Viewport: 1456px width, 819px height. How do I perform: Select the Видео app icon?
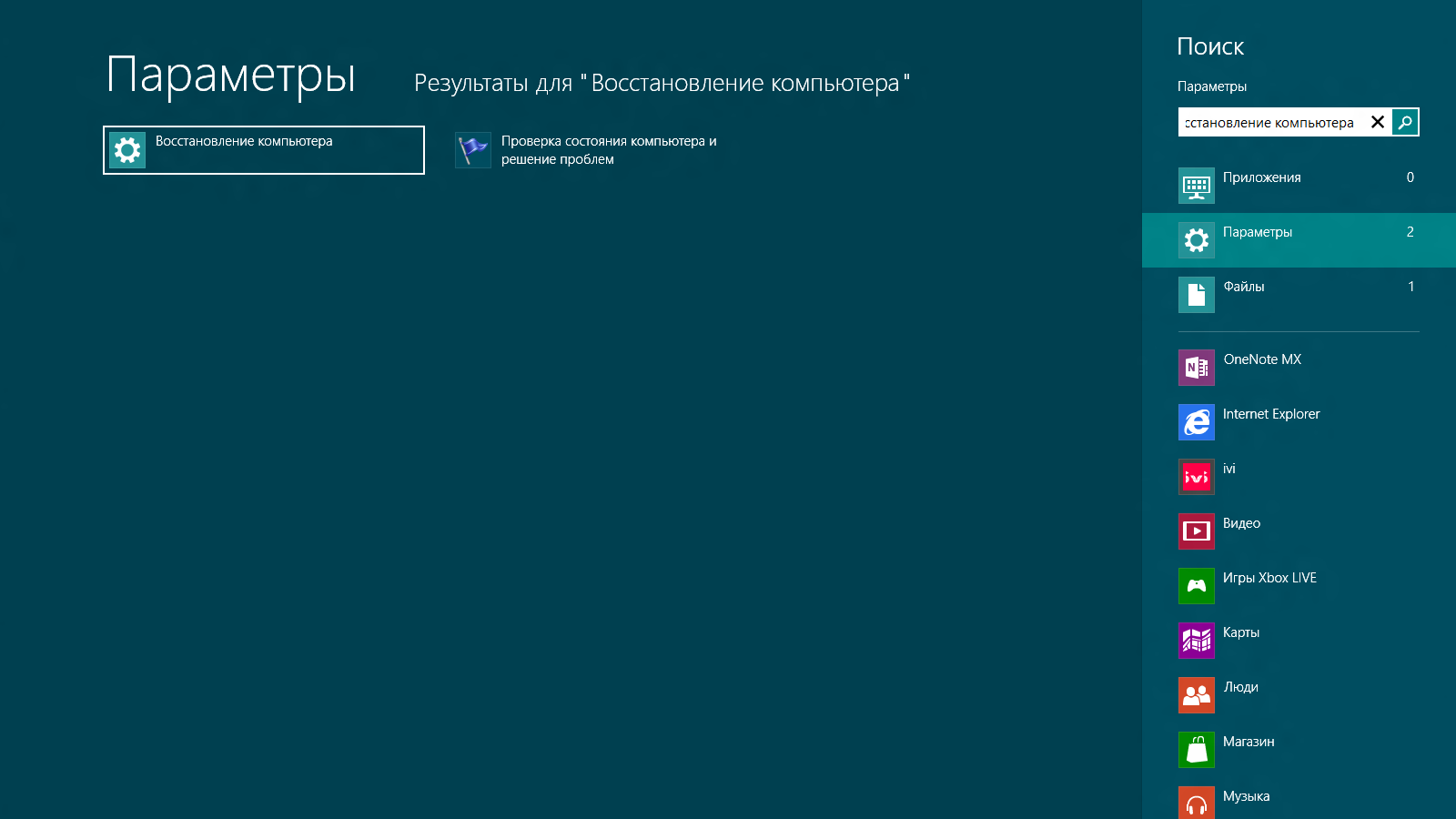coord(1197,531)
